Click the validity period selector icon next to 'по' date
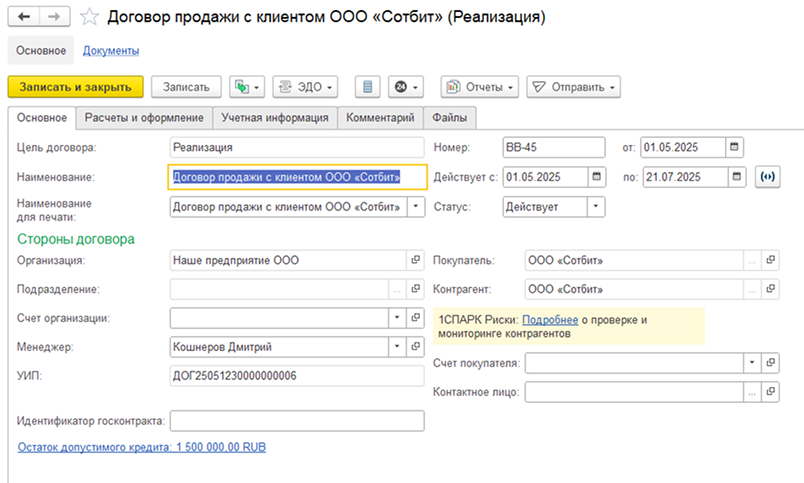804x483 pixels. pos(767,177)
